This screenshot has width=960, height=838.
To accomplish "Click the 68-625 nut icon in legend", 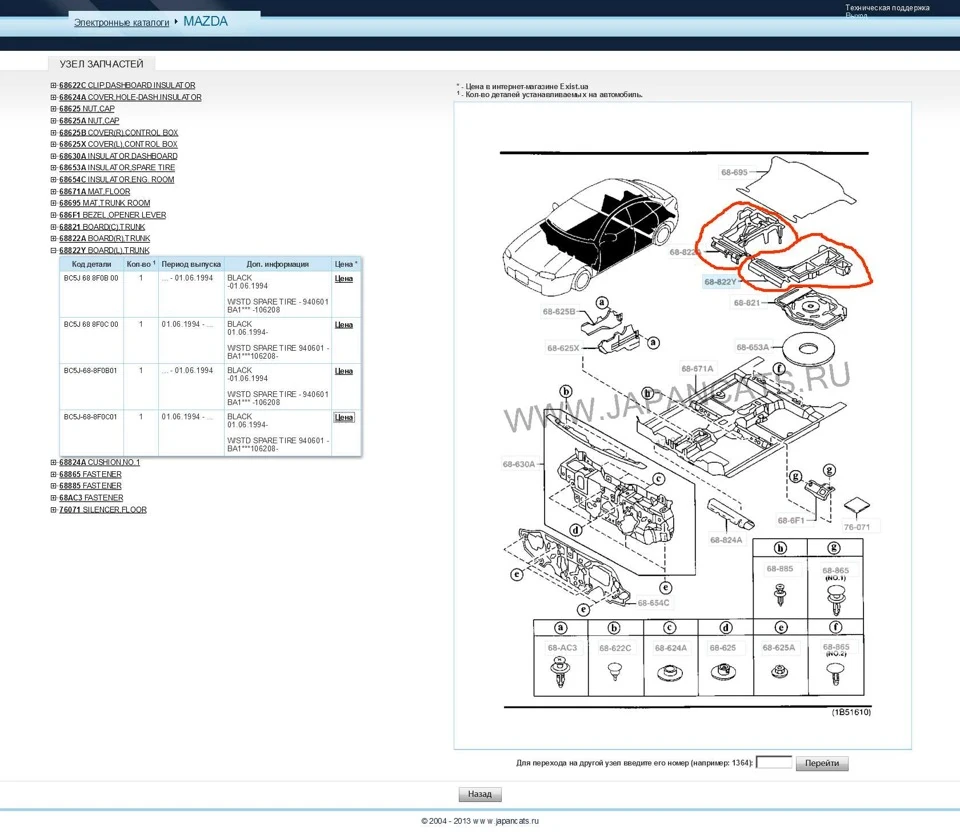I will tap(724, 672).
